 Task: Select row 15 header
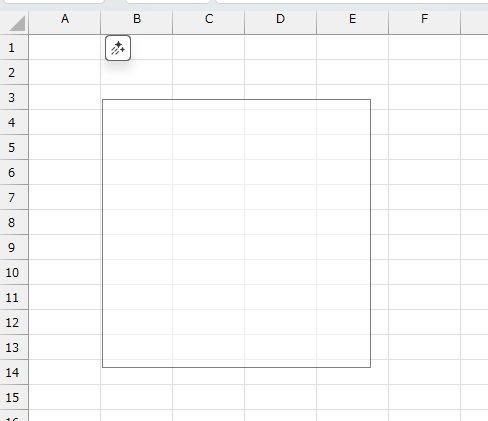[x=14, y=397]
